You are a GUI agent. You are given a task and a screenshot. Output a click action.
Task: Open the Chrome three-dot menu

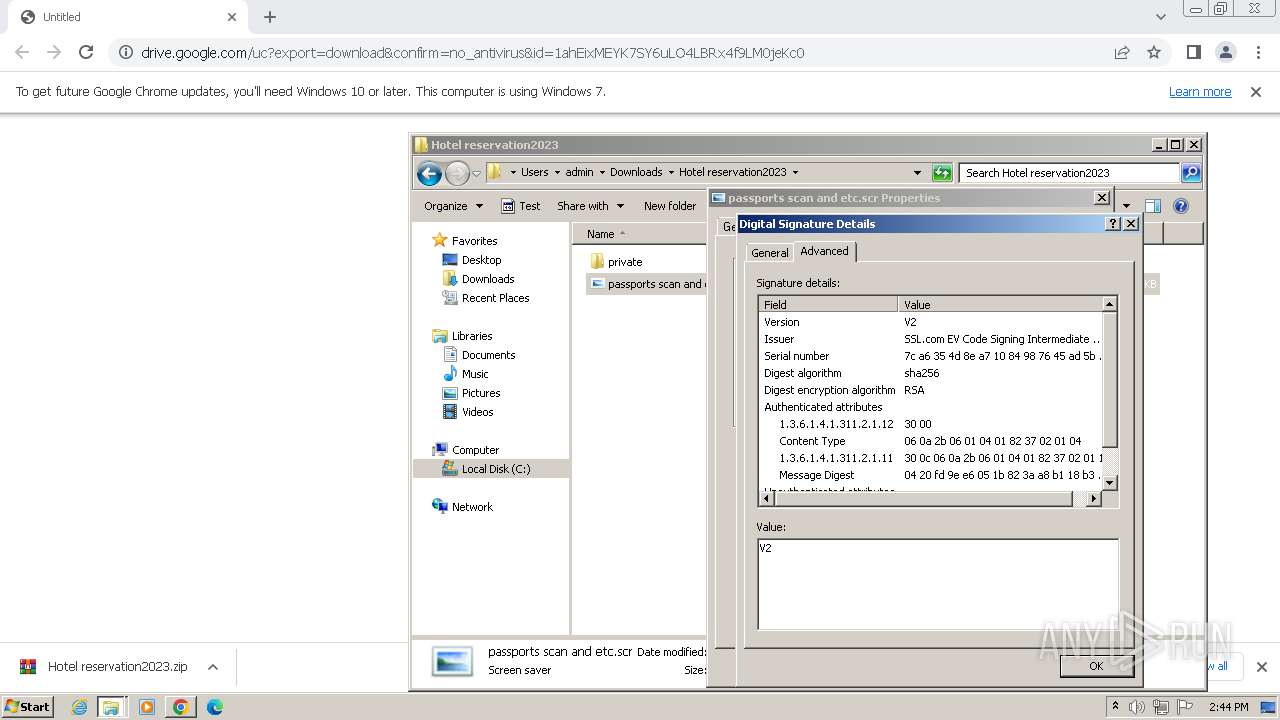1258,52
